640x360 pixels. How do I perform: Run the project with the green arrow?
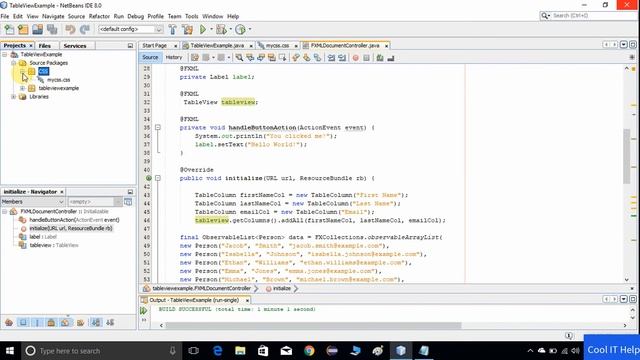203,29
